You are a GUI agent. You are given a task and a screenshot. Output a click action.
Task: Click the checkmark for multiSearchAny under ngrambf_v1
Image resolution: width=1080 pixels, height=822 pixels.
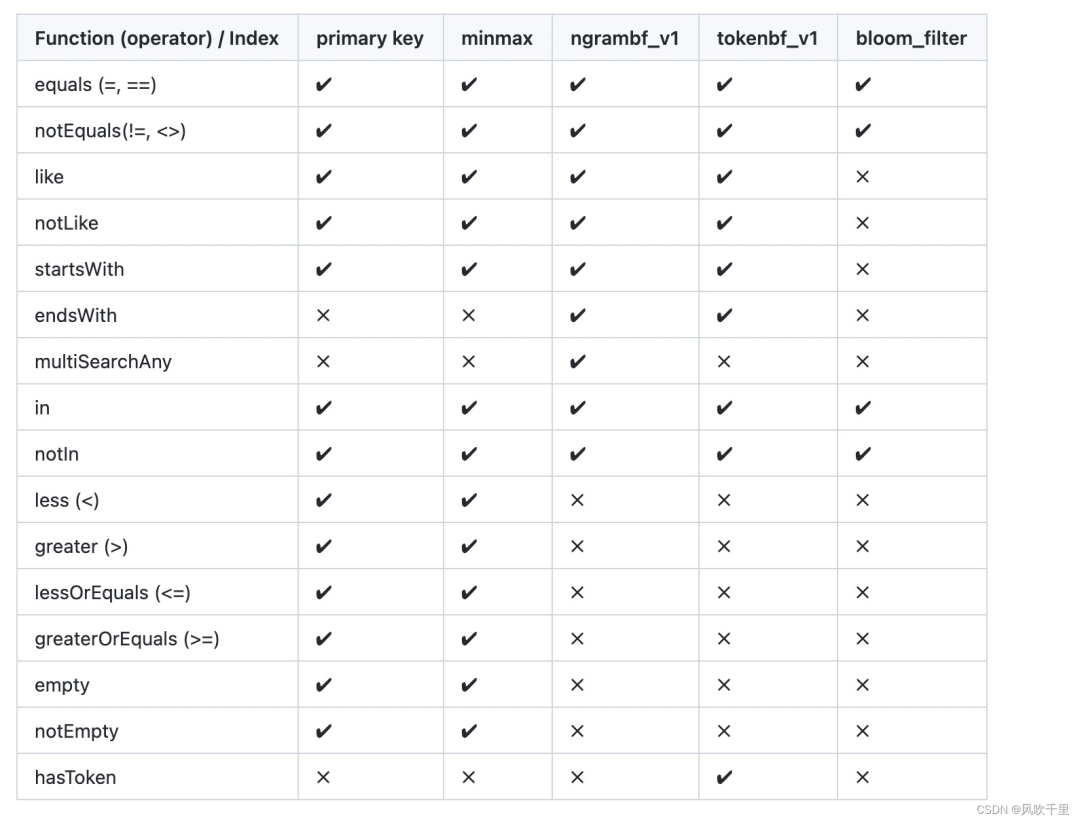coord(577,362)
